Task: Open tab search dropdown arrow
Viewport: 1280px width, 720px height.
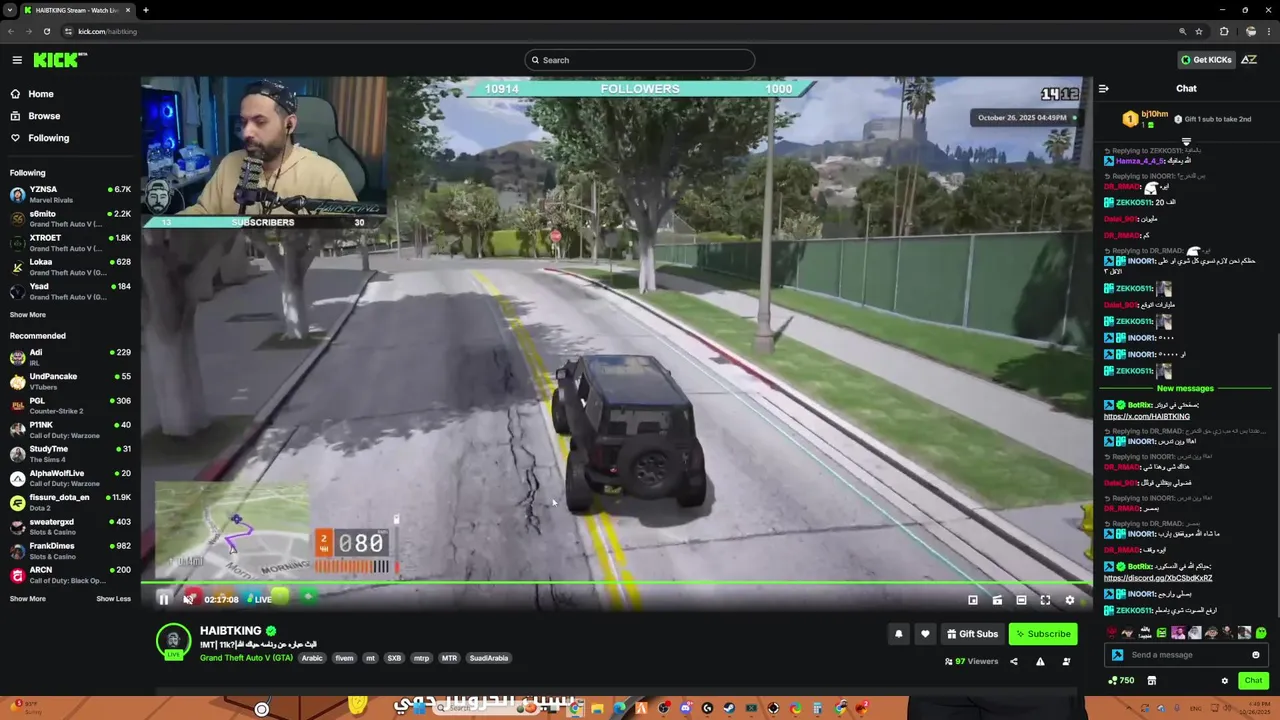Action: click(x=9, y=10)
